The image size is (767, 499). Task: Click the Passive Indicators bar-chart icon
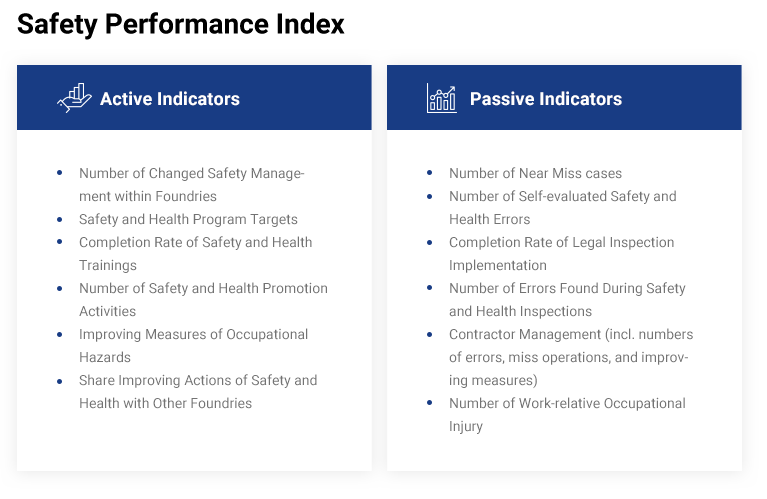[442, 98]
